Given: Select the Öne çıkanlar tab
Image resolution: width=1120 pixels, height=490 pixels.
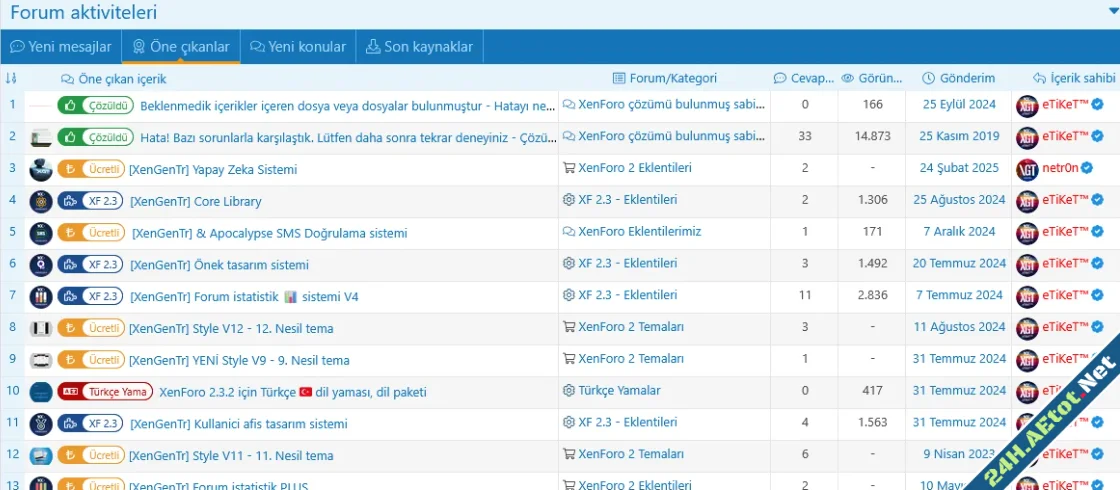Looking at the screenshot, I should coord(181,46).
